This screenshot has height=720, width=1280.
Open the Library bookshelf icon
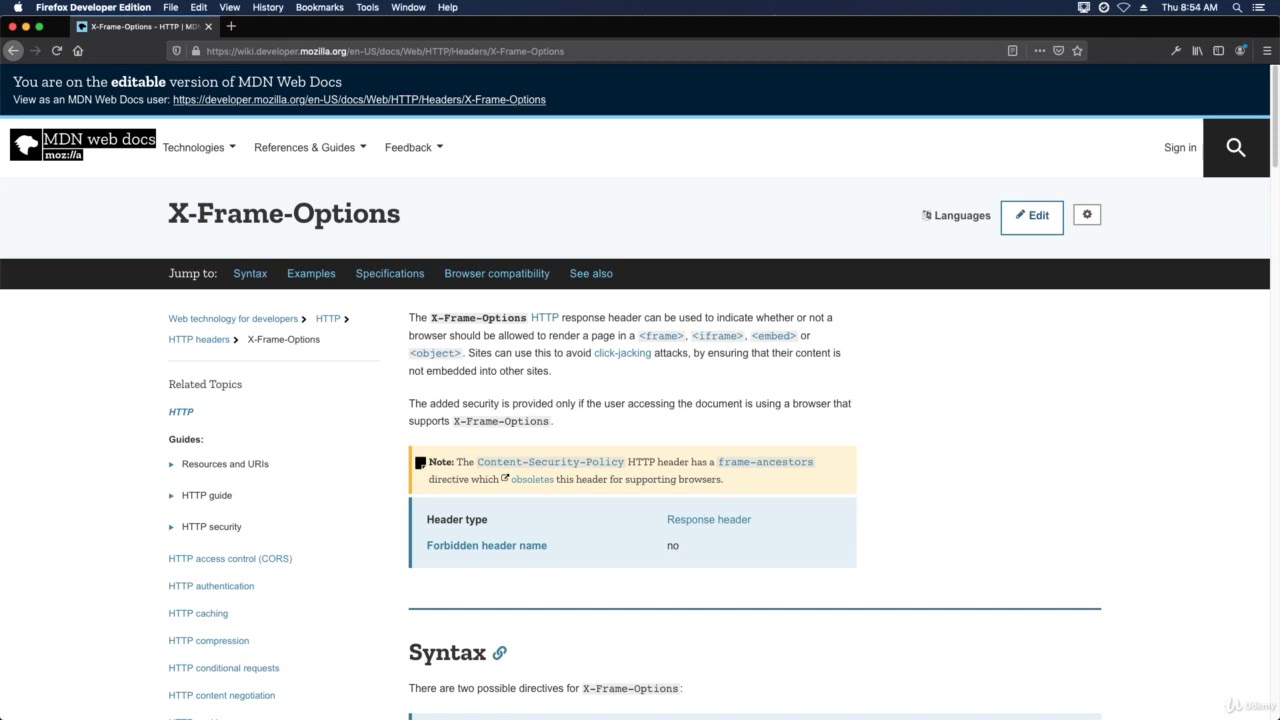[1197, 51]
